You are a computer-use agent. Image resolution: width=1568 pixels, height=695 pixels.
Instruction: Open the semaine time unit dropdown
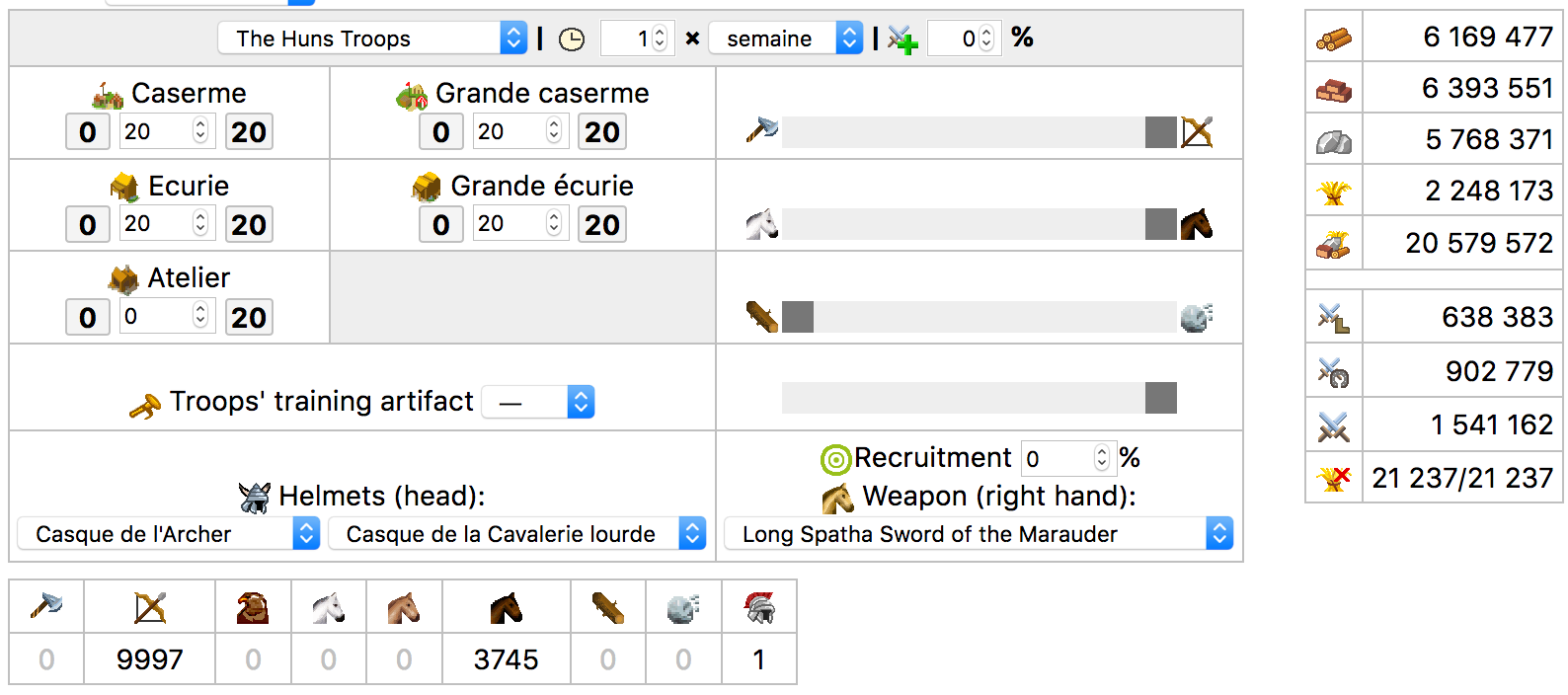[786, 39]
